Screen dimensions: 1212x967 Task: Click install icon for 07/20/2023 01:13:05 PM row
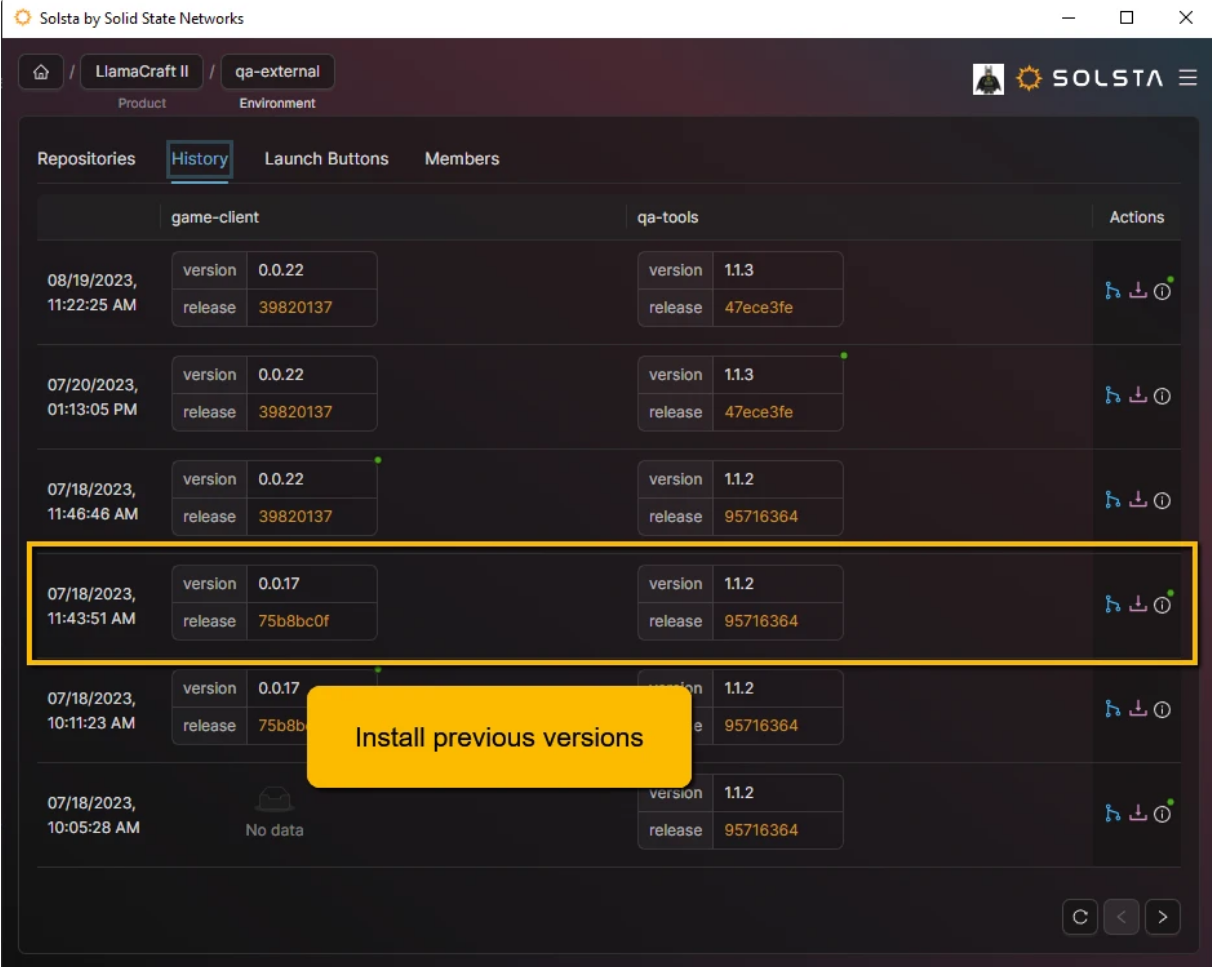[1137, 396]
